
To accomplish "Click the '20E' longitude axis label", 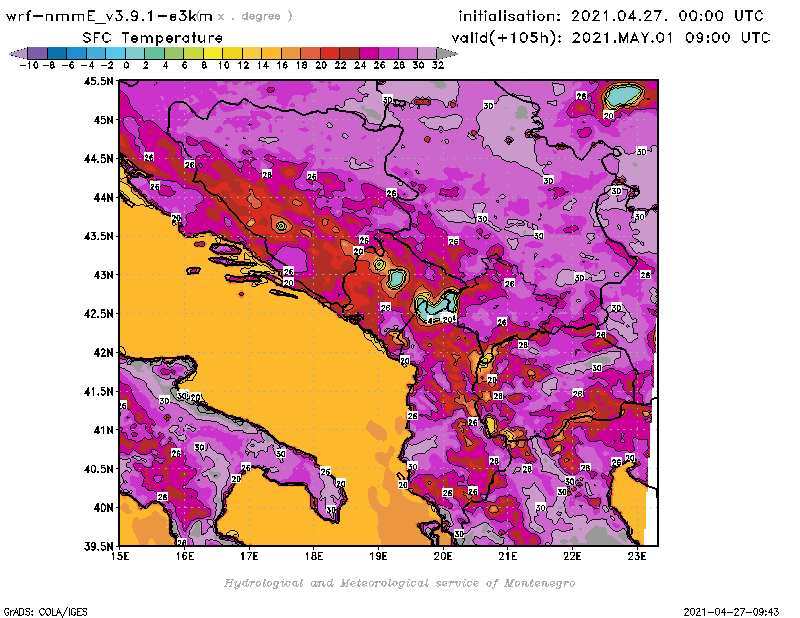I will pyautogui.click(x=443, y=556).
